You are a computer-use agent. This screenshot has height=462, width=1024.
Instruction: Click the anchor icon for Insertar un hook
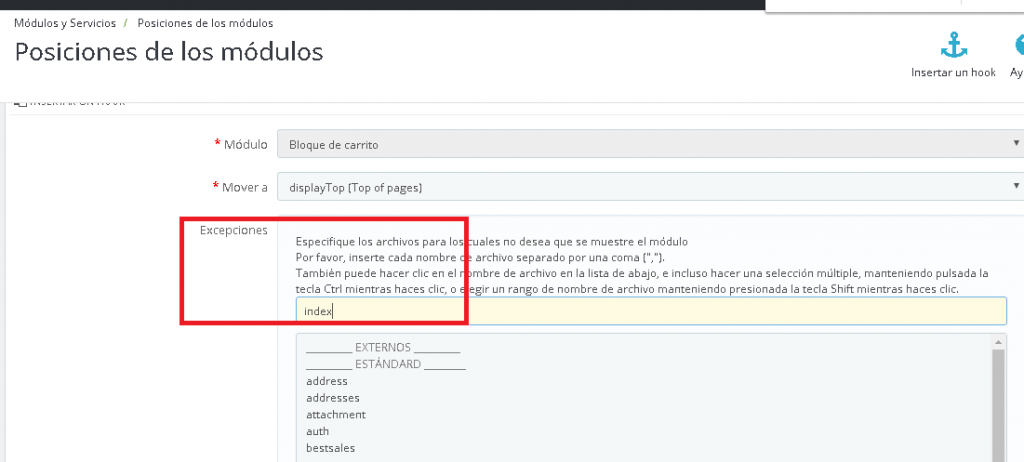952,45
